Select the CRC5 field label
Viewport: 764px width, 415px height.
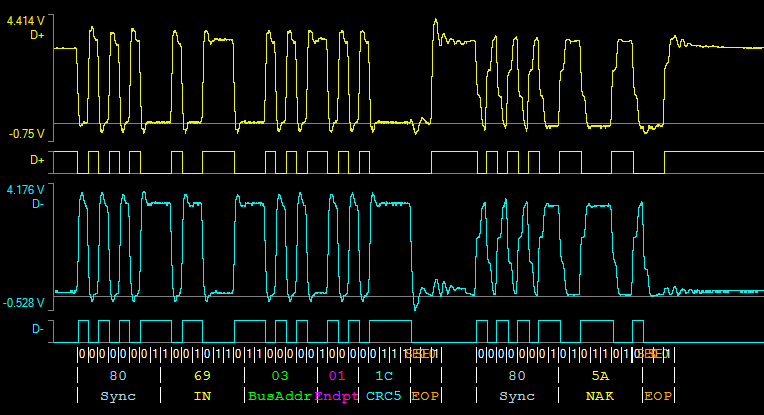(x=384, y=396)
